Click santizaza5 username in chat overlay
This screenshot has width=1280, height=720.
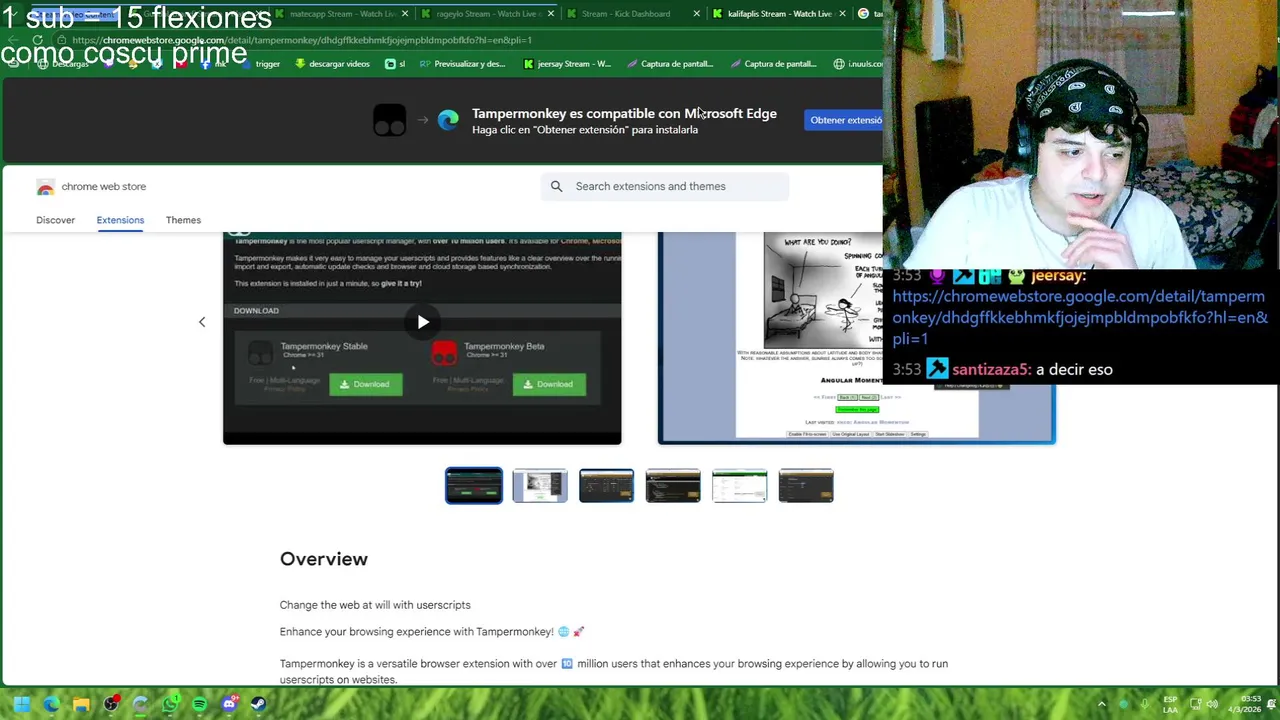coord(991,369)
